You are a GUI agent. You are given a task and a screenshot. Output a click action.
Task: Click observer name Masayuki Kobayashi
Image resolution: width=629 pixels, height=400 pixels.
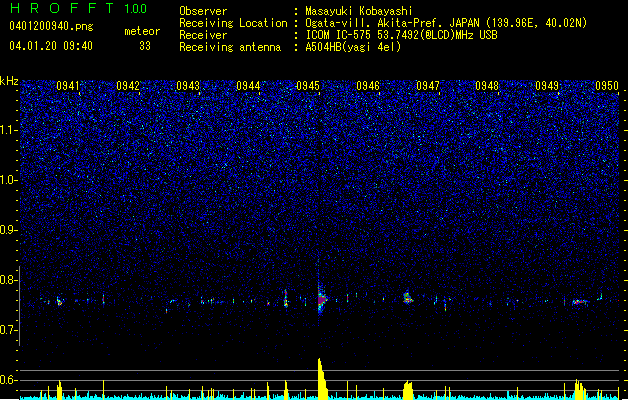[359, 11]
